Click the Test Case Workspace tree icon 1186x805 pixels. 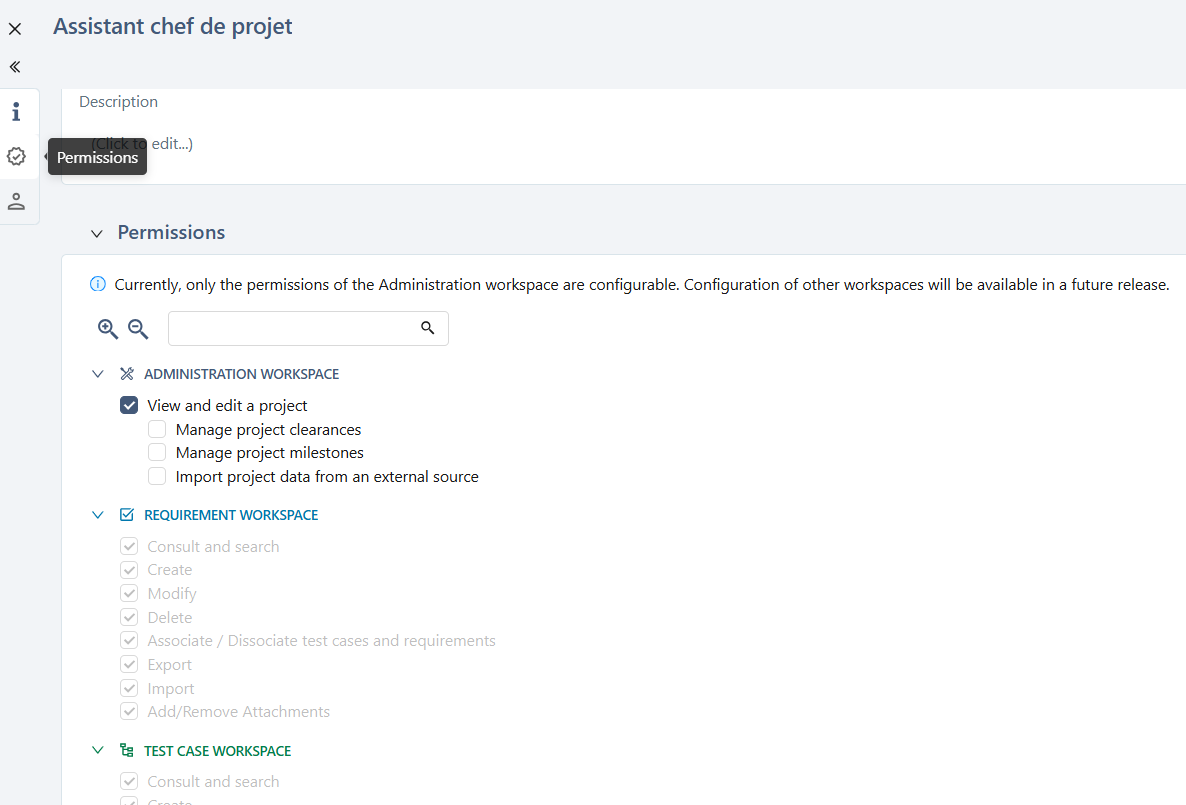coord(127,749)
